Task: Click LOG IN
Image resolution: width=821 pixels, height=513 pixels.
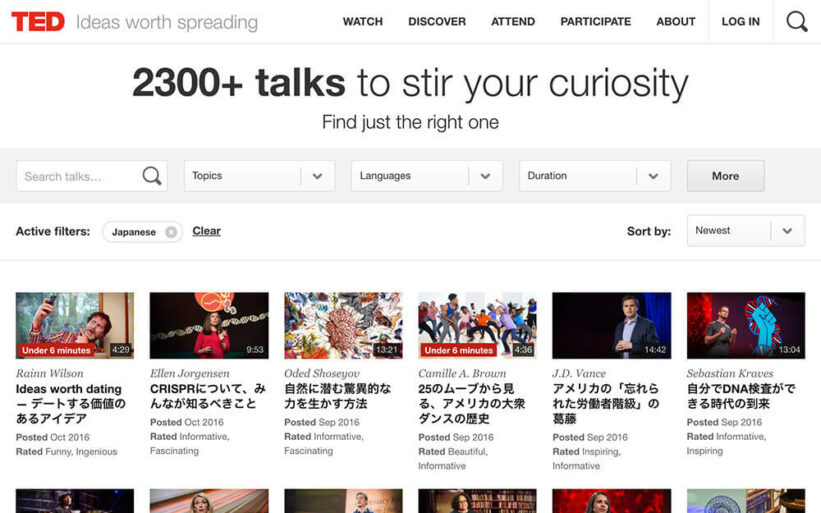Action: click(740, 21)
